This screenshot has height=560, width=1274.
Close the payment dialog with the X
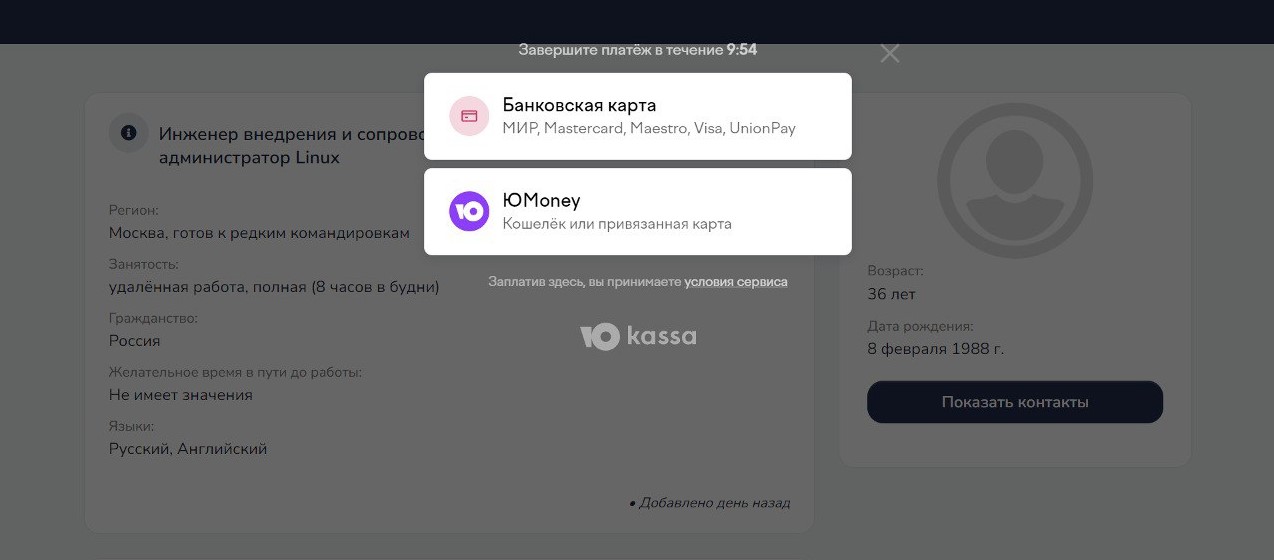(890, 53)
